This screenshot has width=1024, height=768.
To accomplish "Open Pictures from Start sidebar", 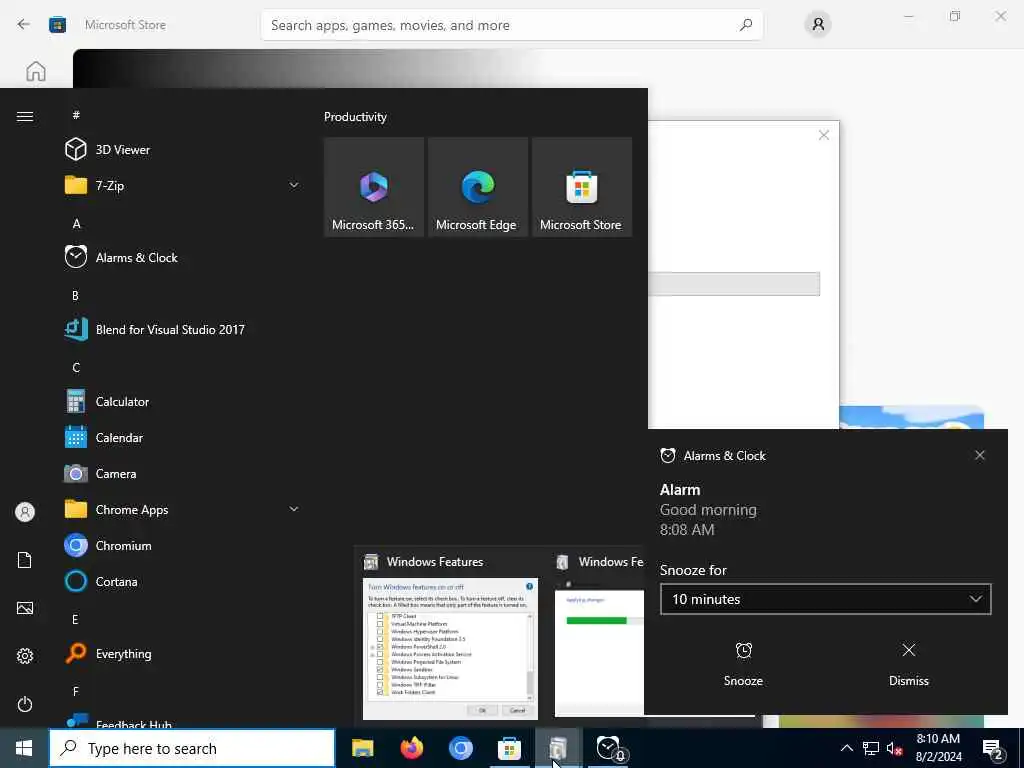I will click(x=25, y=608).
